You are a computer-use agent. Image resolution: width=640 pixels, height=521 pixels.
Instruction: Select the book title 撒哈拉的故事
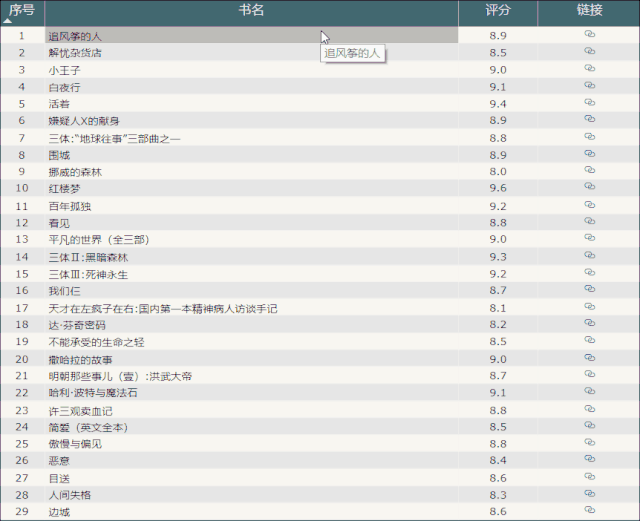(80, 359)
